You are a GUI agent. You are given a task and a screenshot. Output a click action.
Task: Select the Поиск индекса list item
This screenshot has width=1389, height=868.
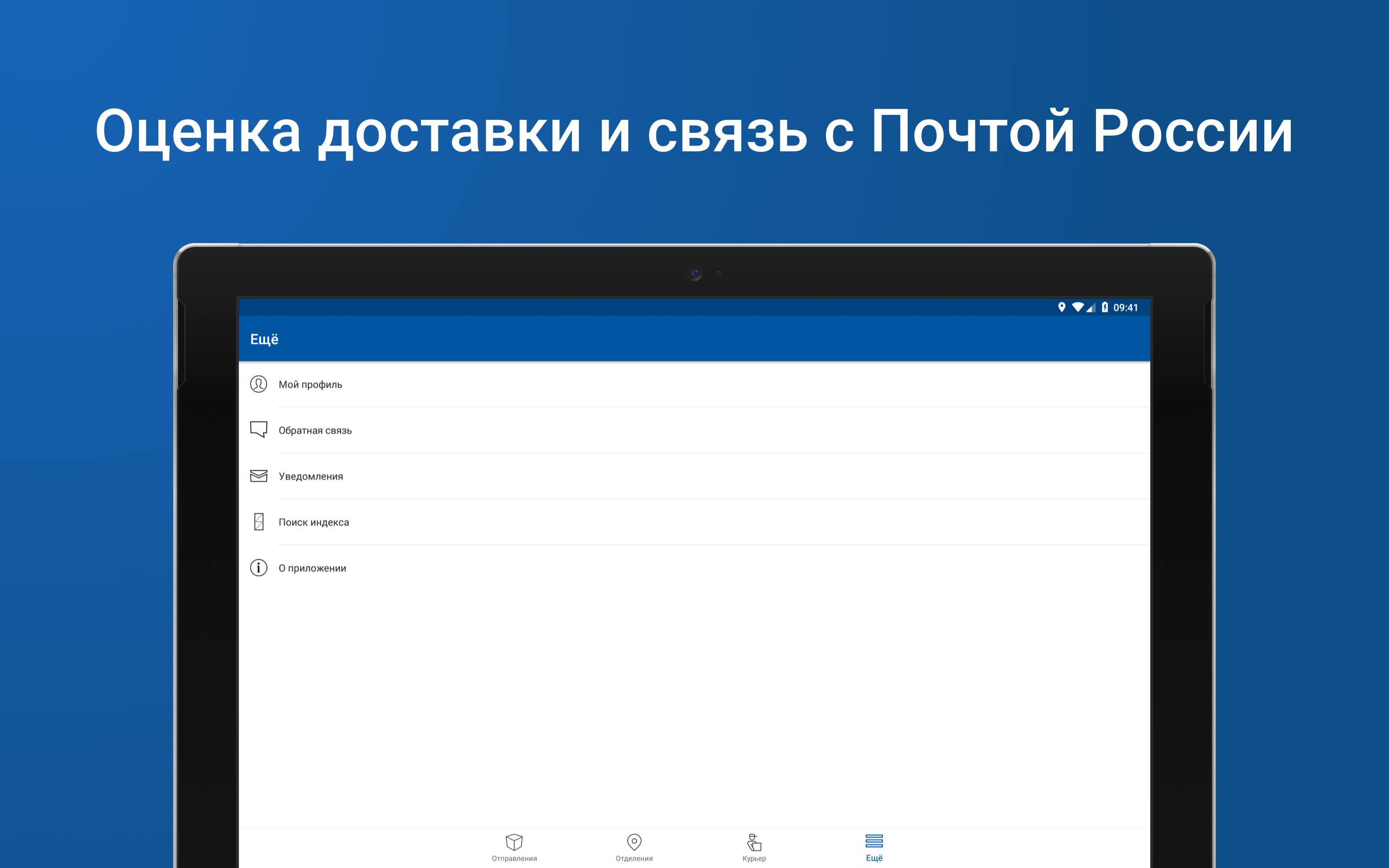(694, 522)
